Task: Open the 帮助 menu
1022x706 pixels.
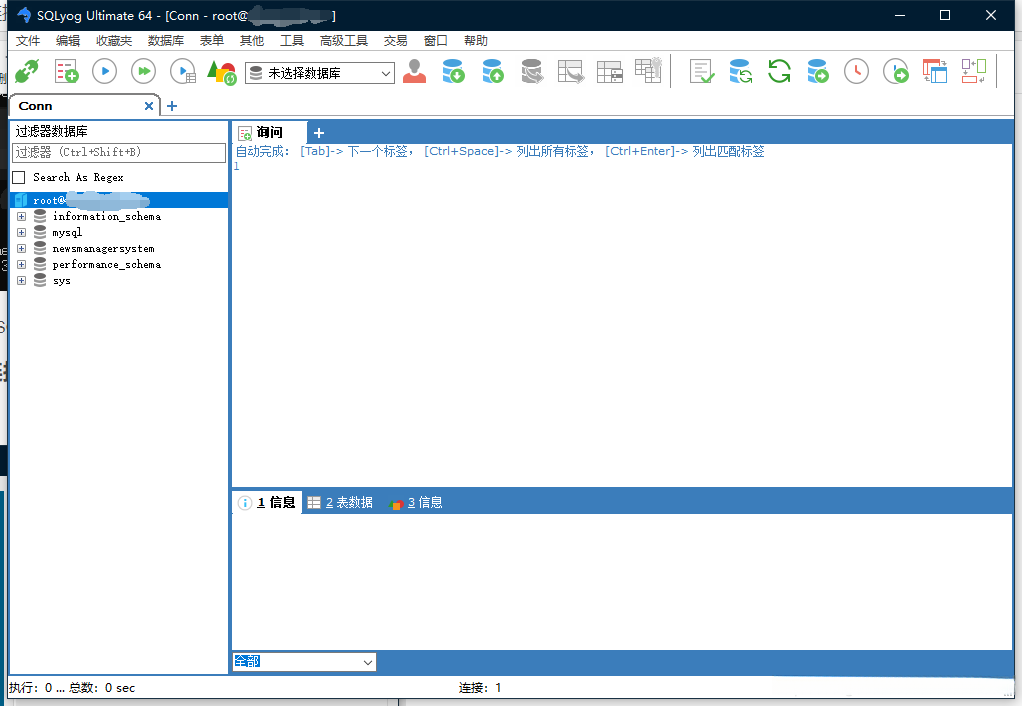Action: pyautogui.click(x=476, y=40)
